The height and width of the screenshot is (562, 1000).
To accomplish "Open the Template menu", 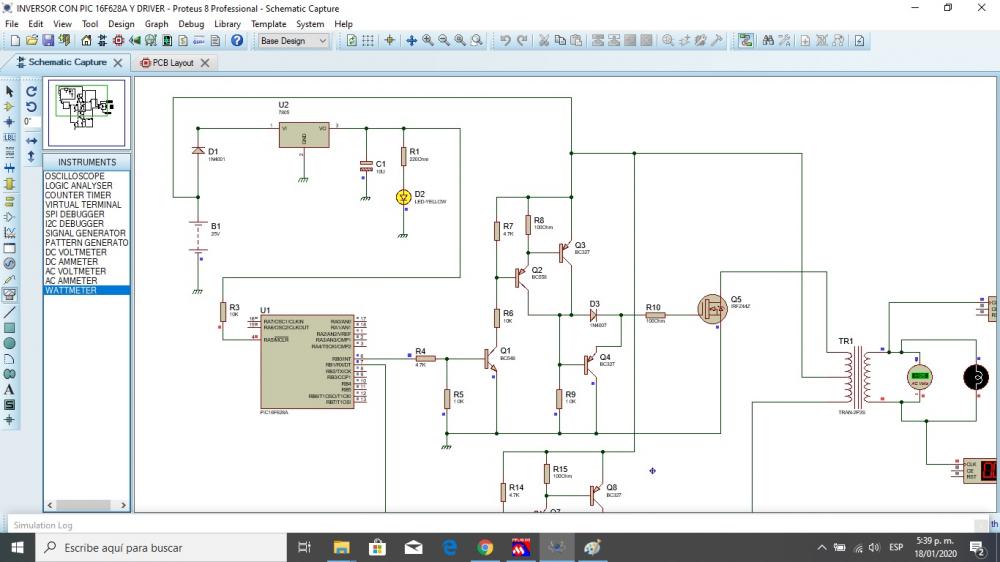I will [x=268, y=24].
